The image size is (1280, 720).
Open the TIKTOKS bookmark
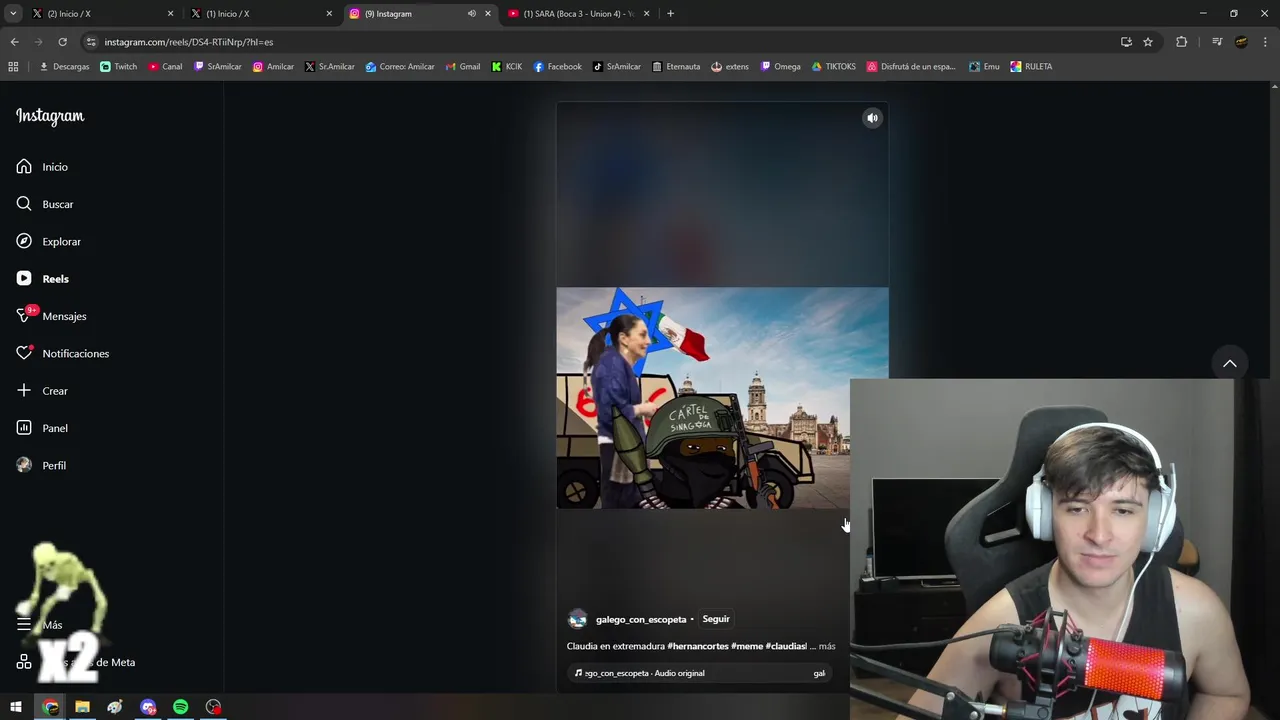833,67
